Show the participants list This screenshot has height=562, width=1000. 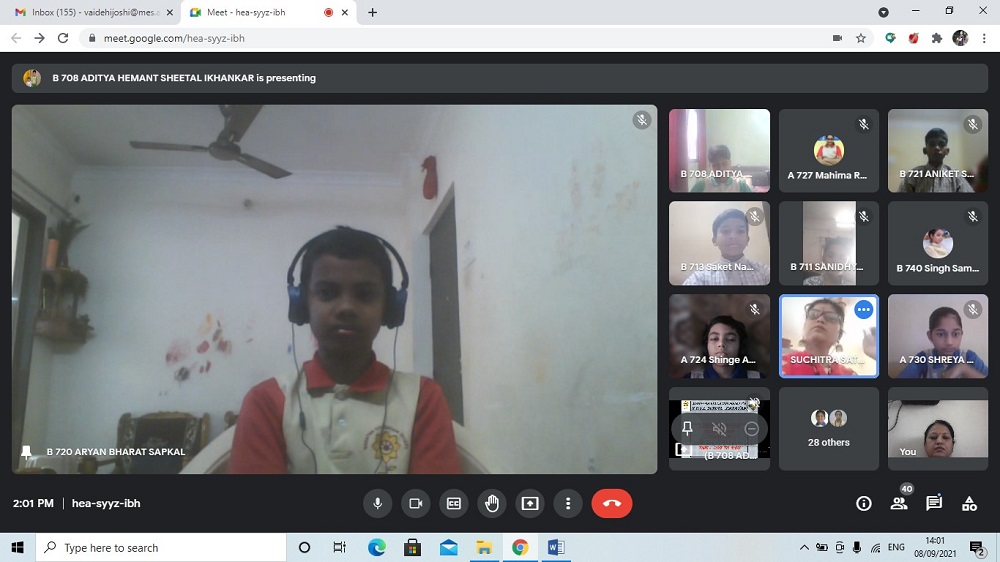(899, 503)
